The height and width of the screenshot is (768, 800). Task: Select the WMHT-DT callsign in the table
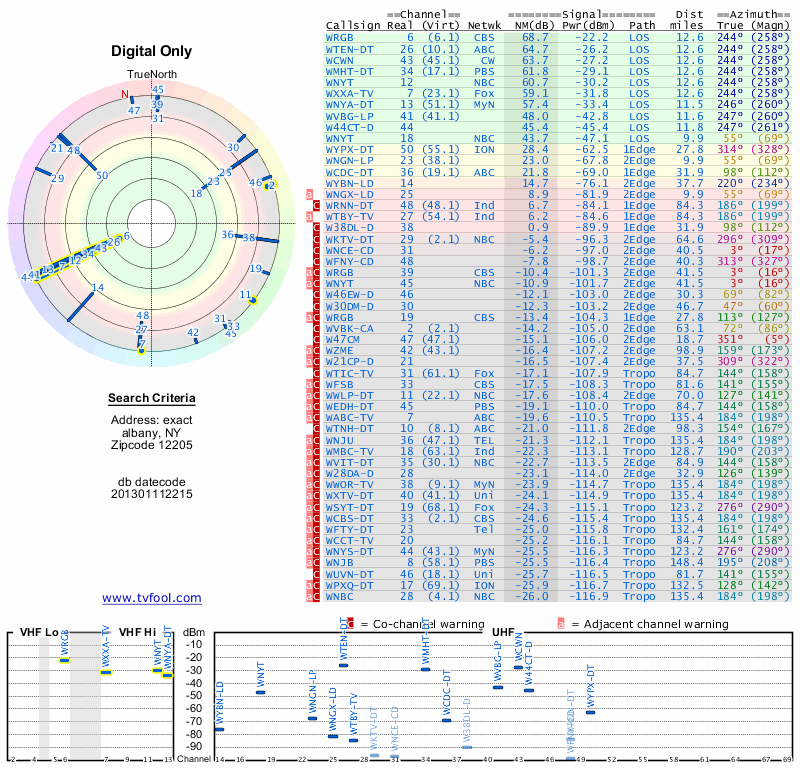pos(351,71)
